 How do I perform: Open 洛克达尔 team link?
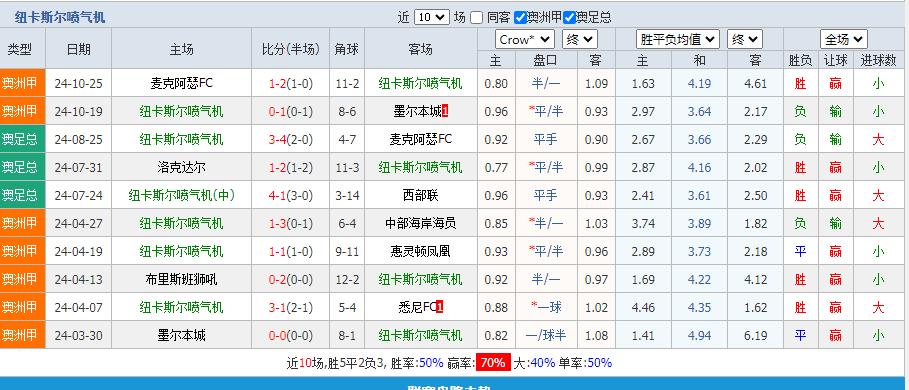[181, 167]
